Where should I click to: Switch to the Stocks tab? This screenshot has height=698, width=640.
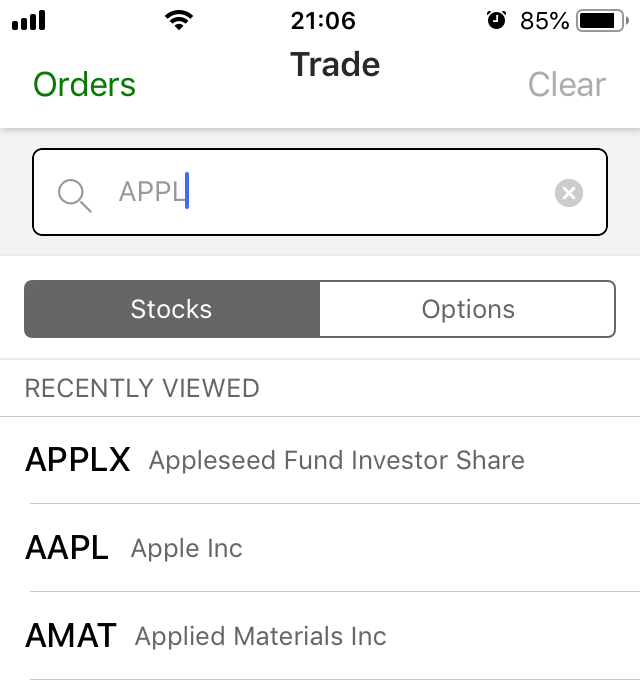coord(171,309)
